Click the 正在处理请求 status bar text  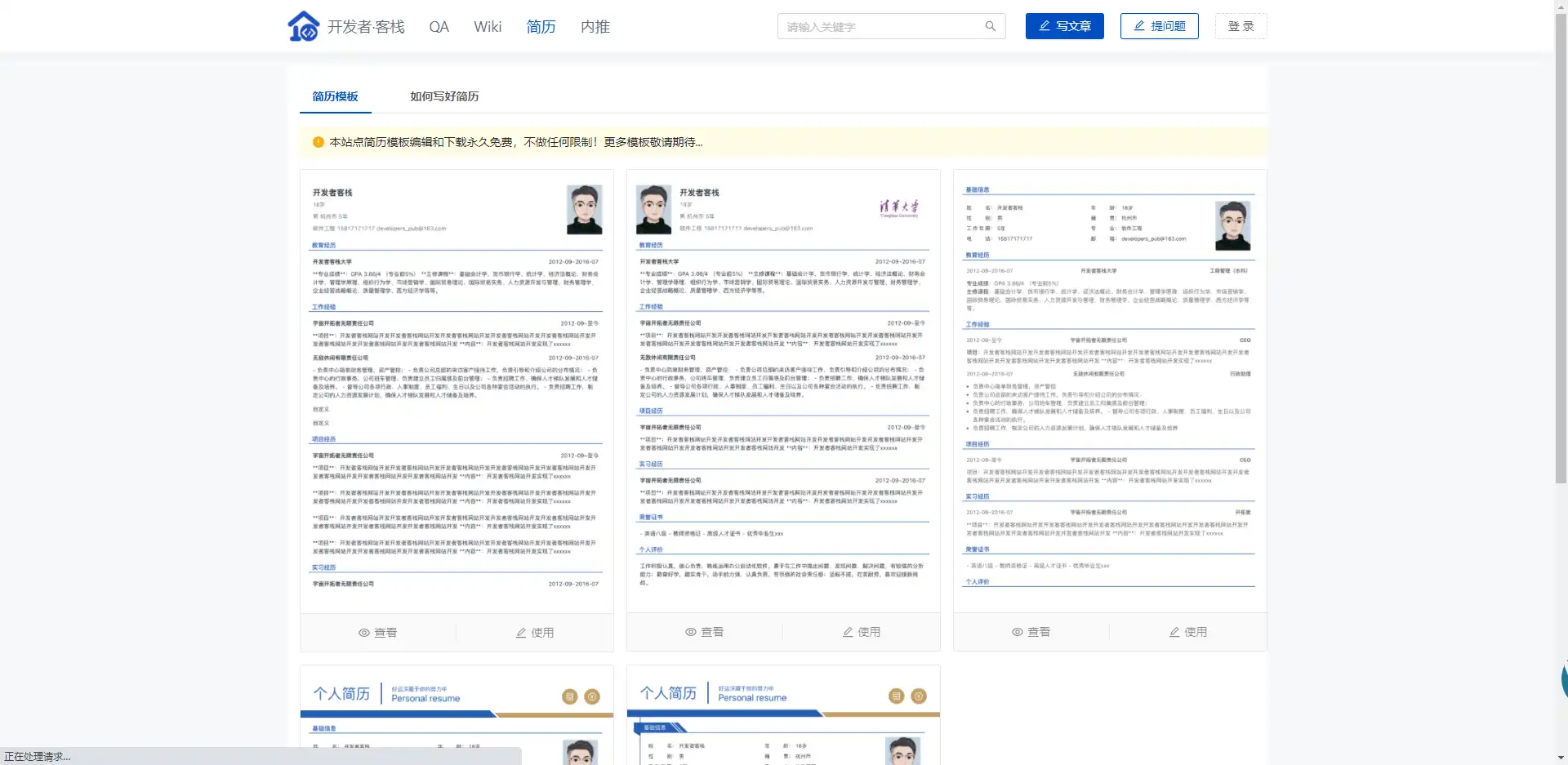coord(38,757)
